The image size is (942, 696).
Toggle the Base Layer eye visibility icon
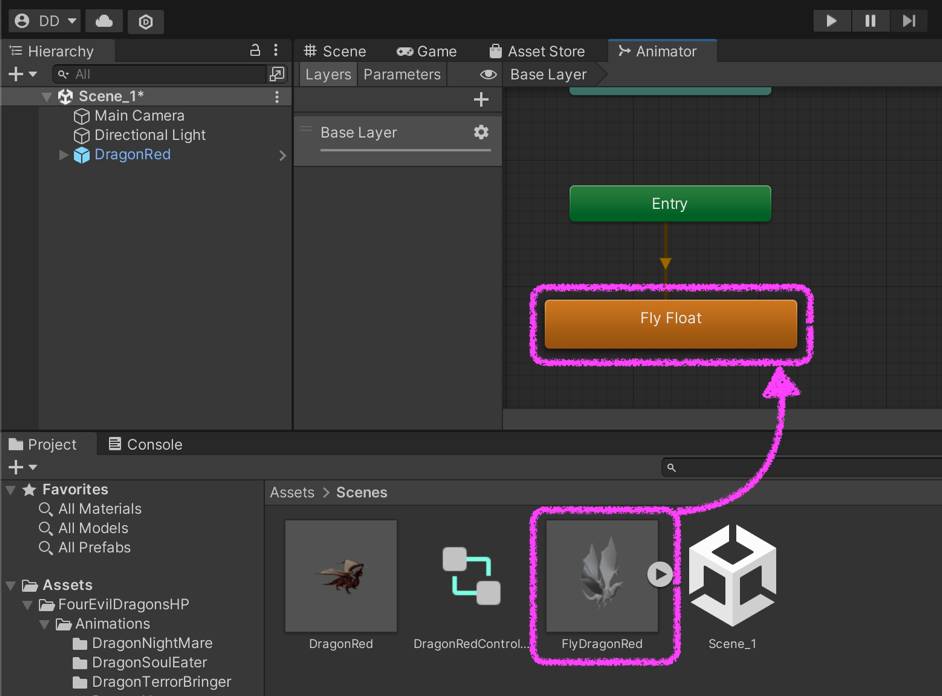(x=488, y=75)
